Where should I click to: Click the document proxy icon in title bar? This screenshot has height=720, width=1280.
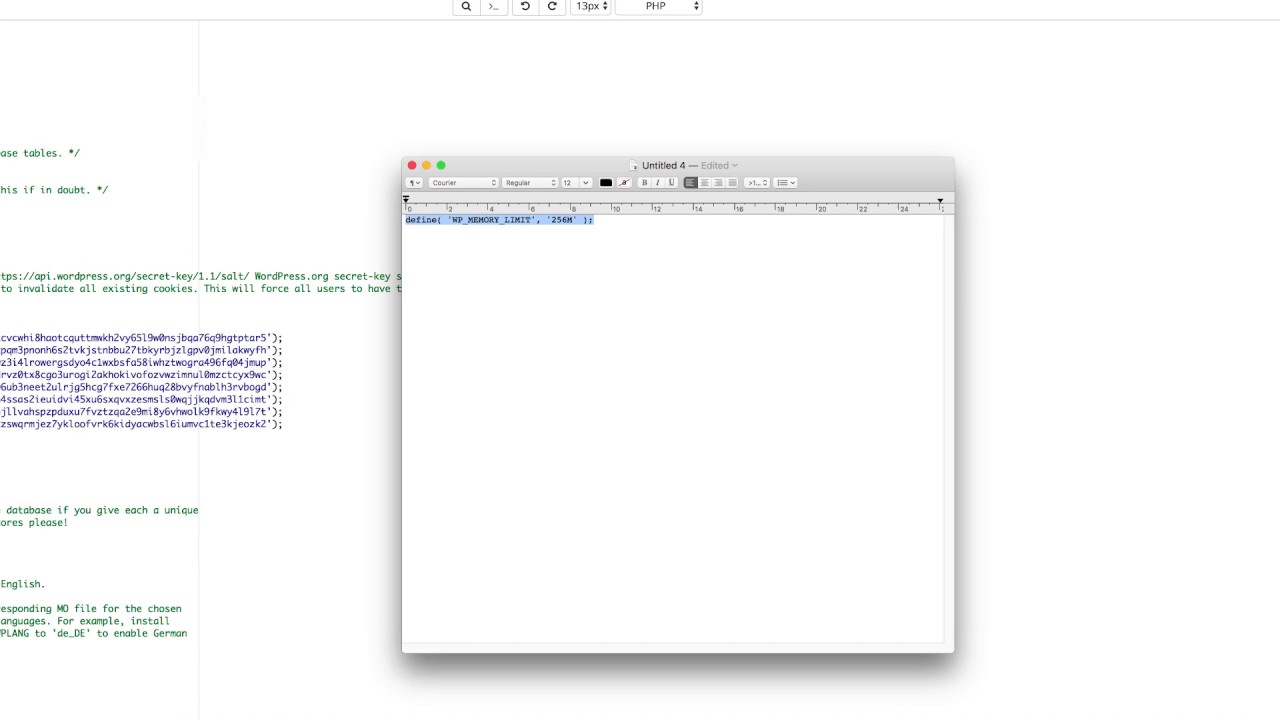(x=634, y=165)
